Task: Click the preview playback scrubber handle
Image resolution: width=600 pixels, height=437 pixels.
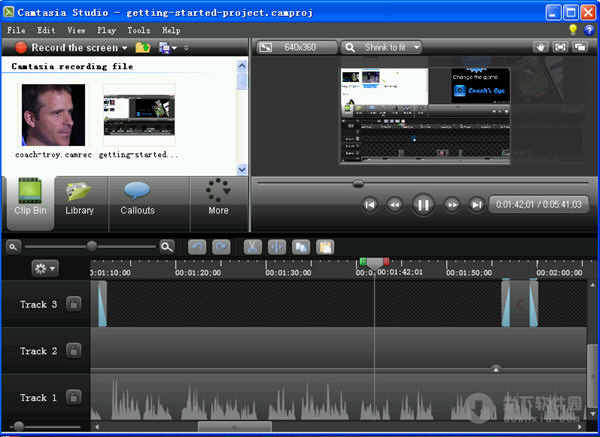Action: click(358, 184)
